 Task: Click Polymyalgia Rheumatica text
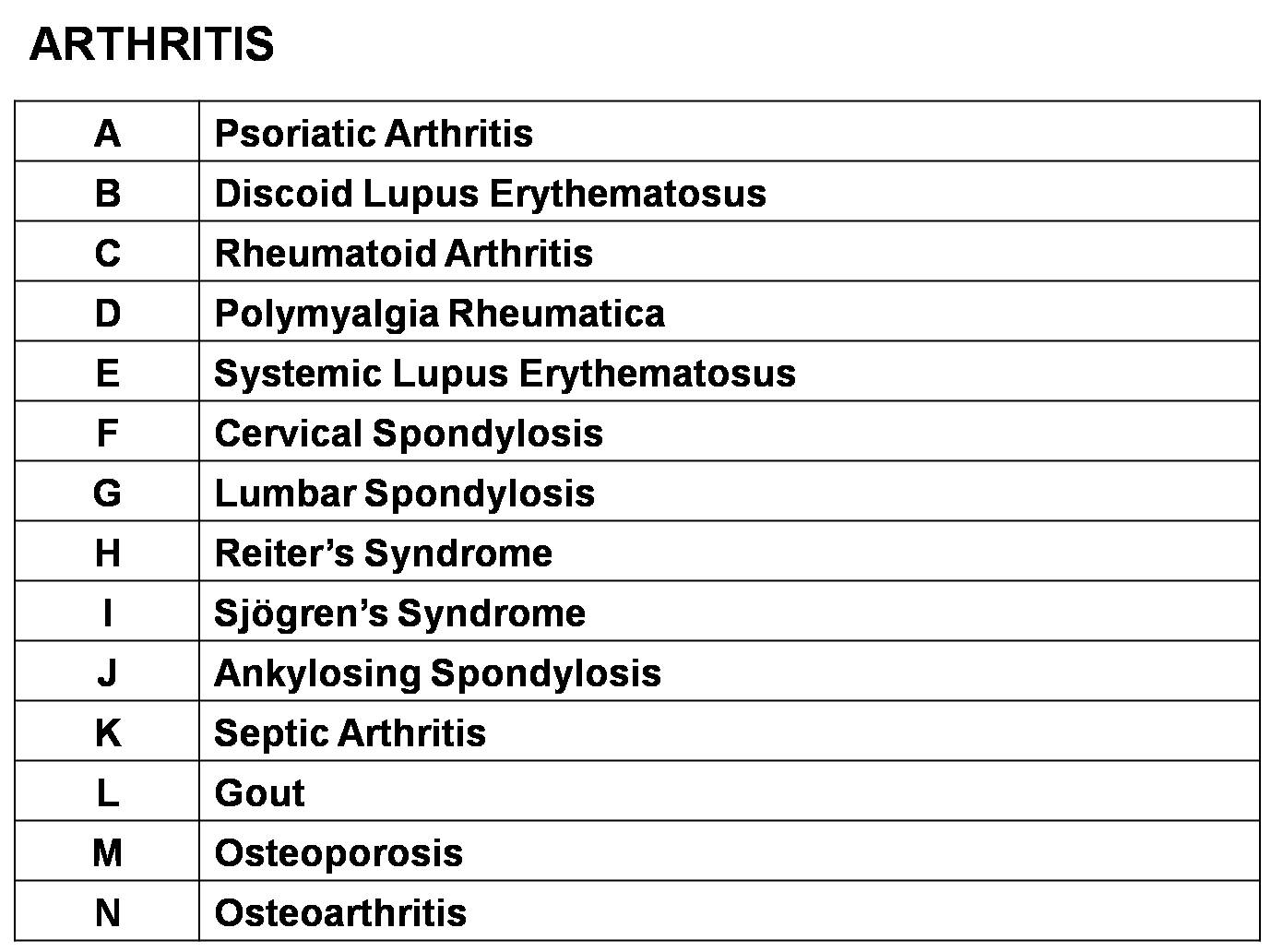[x=439, y=314]
